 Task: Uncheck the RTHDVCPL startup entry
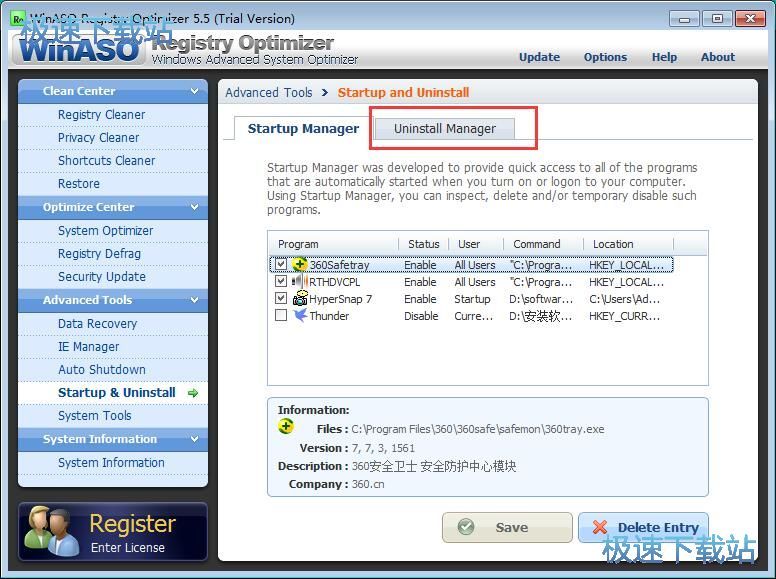[x=281, y=281]
